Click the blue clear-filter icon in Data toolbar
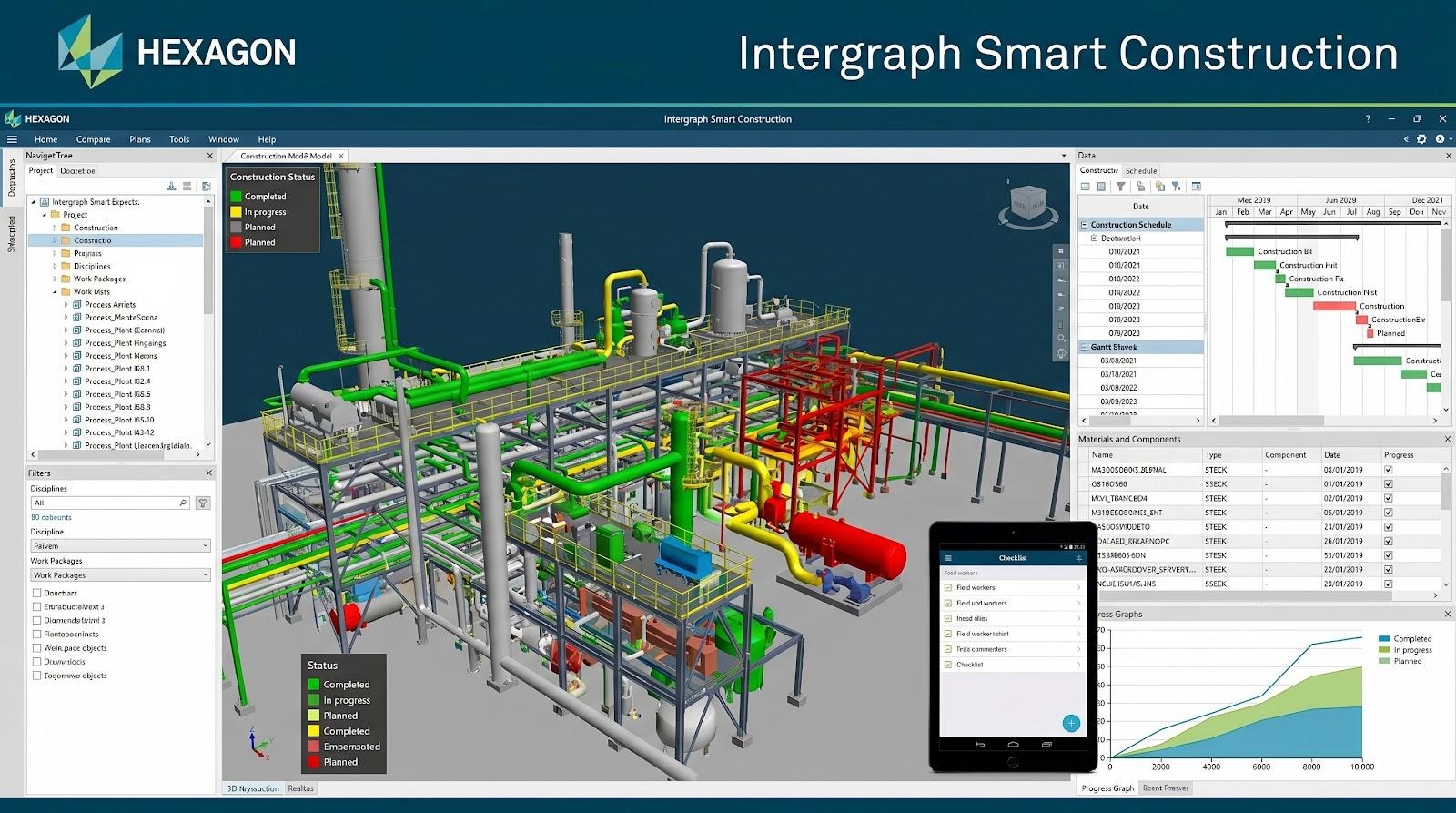The width and height of the screenshot is (1456, 813). pos(1177,186)
